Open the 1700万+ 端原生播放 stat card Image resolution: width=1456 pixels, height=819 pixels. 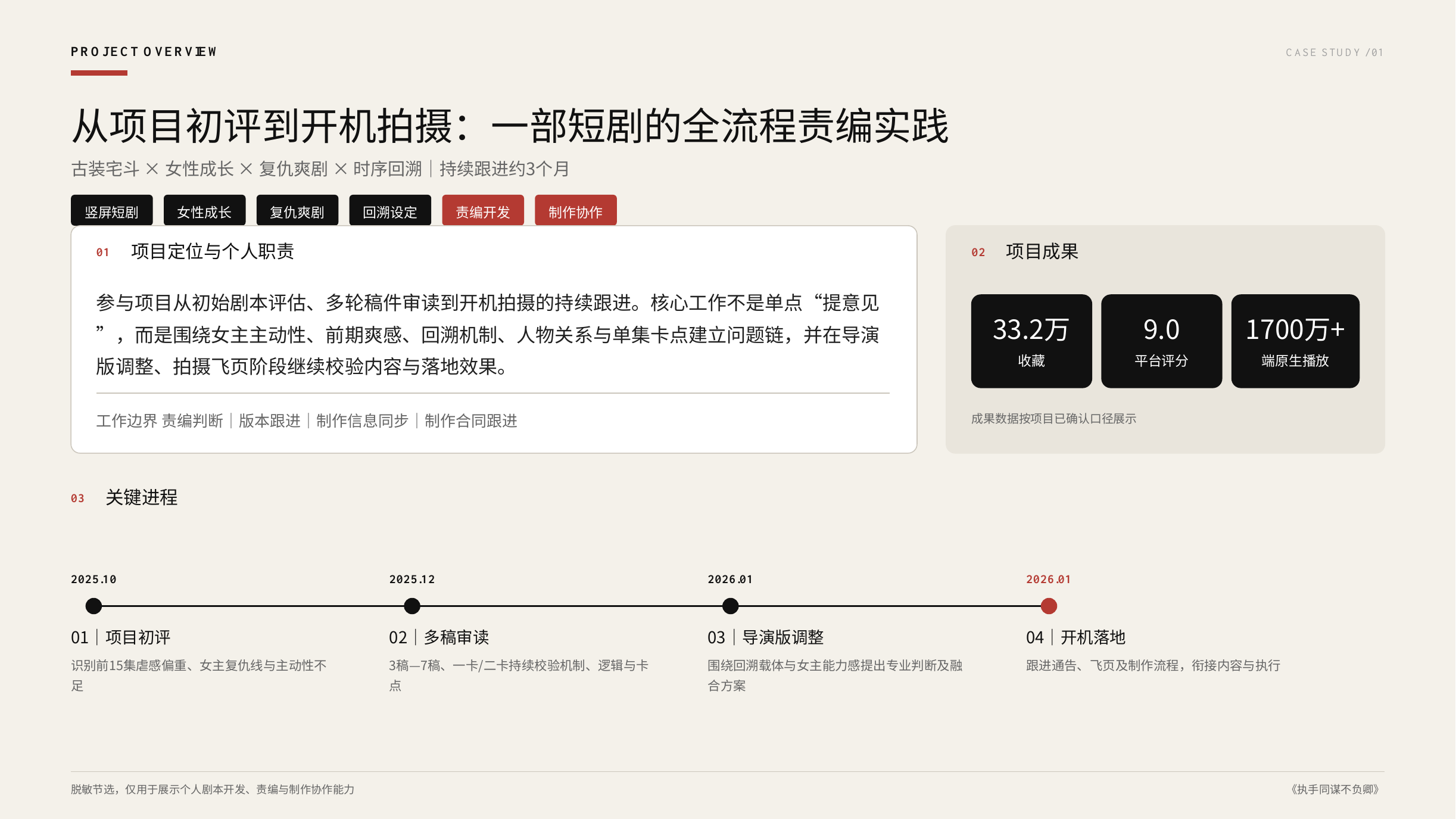[1295, 341]
